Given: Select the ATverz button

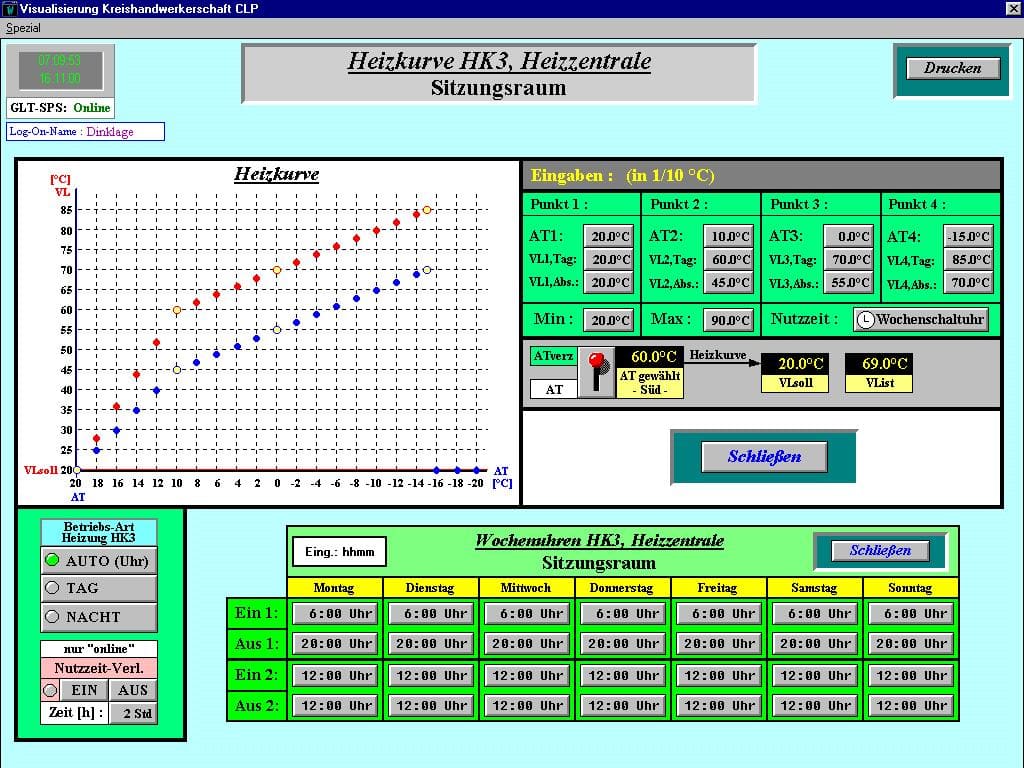Looking at the screenshot, I should point(553,356).
